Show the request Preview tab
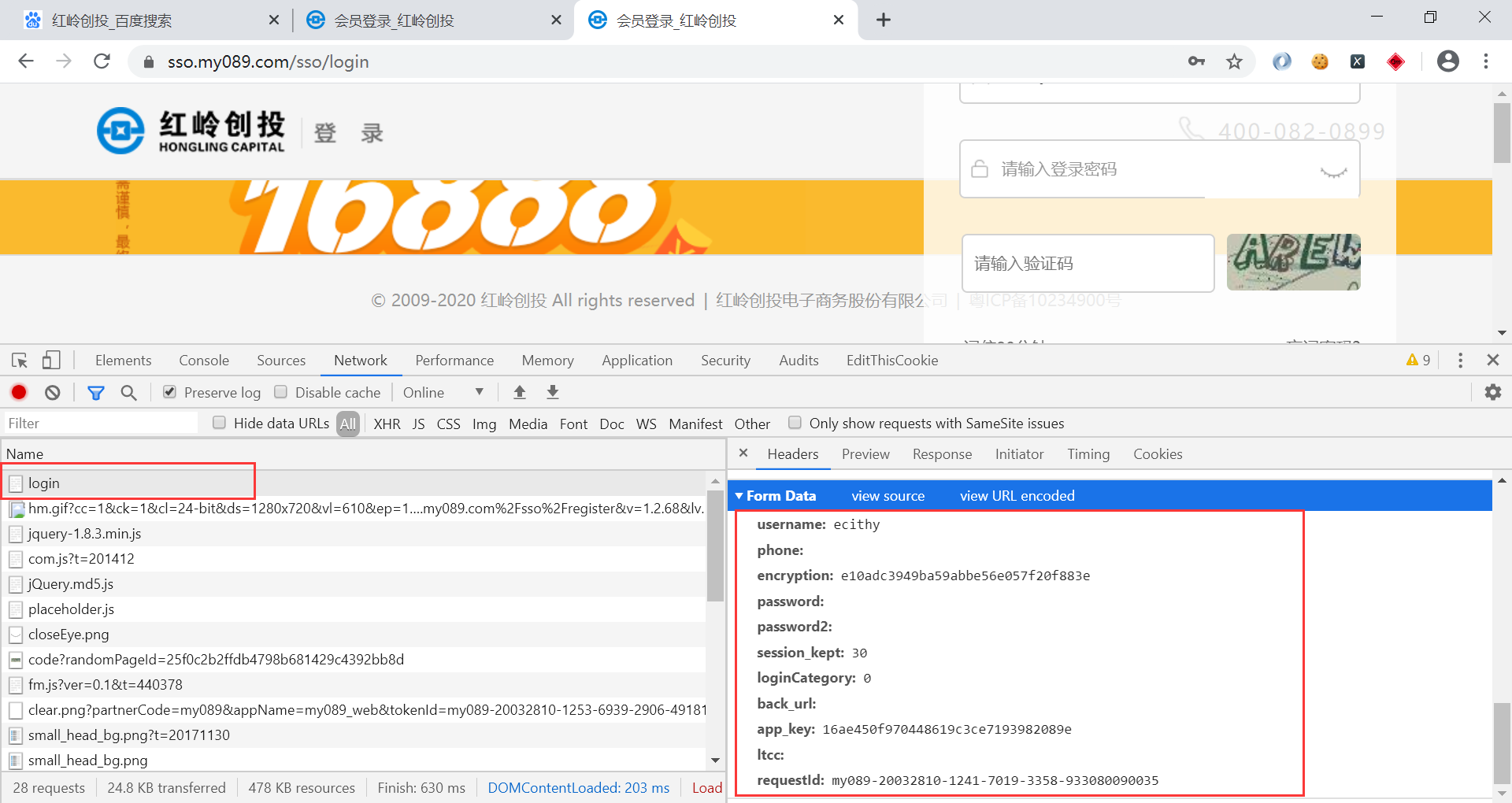1512x803 pixels. point(865,454)
